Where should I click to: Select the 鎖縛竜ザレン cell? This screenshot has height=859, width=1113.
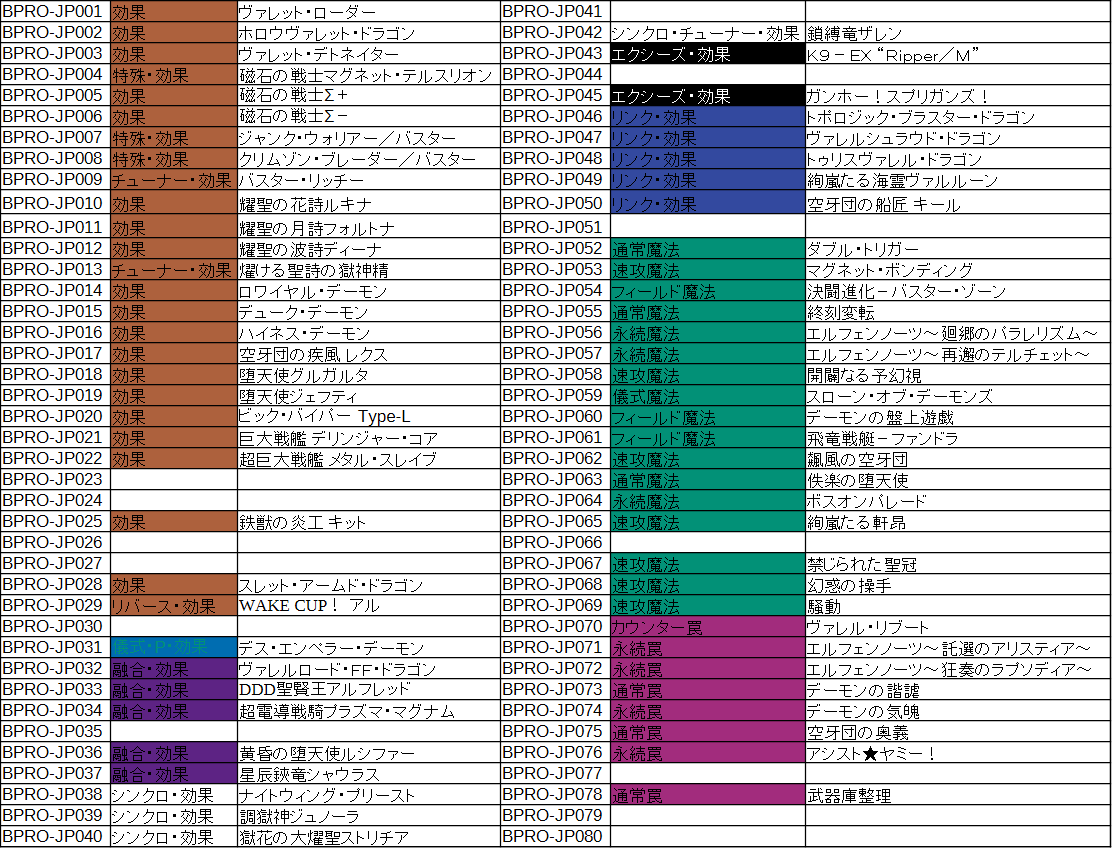pos(957,33)
